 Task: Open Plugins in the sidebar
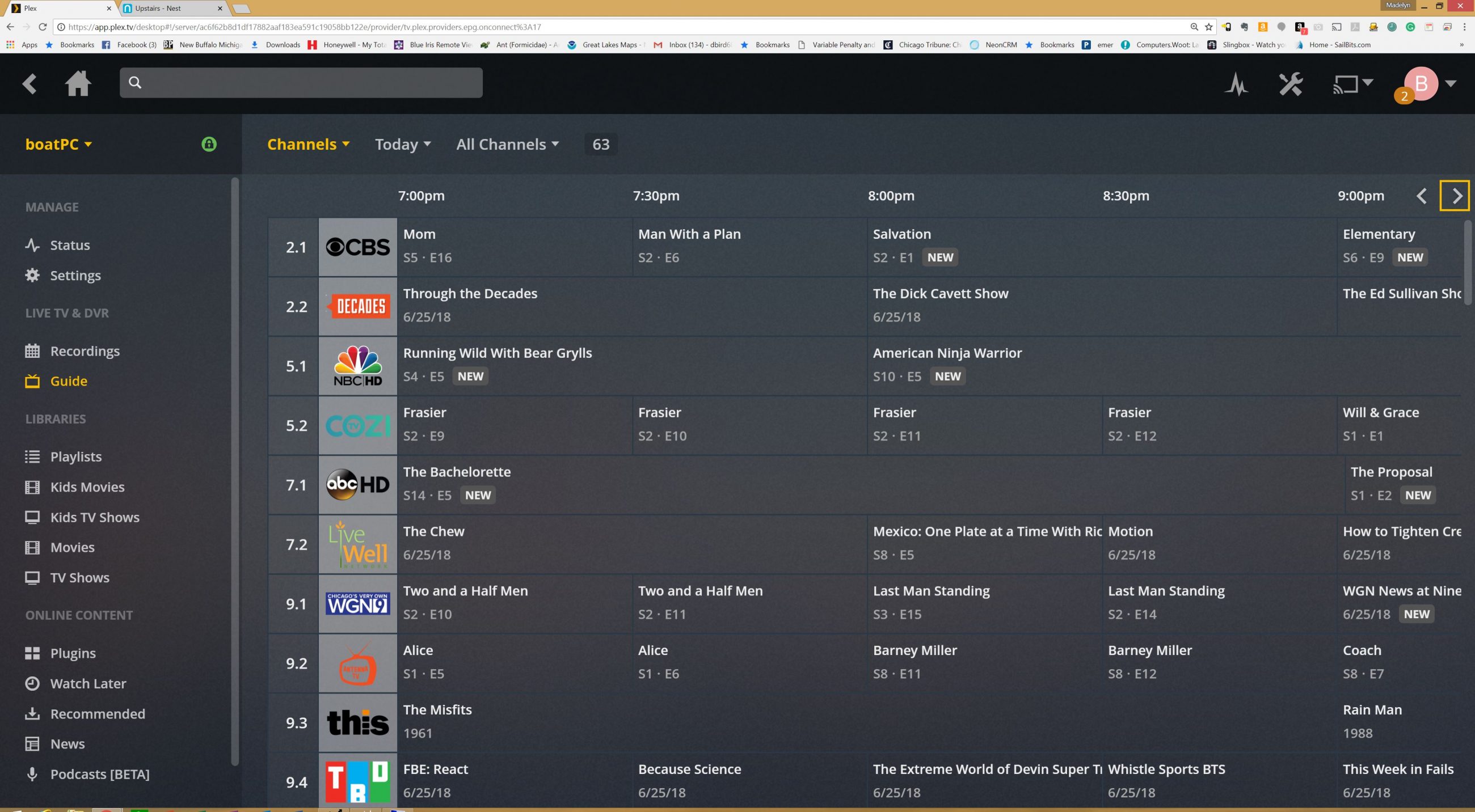(x=73, y=653)
